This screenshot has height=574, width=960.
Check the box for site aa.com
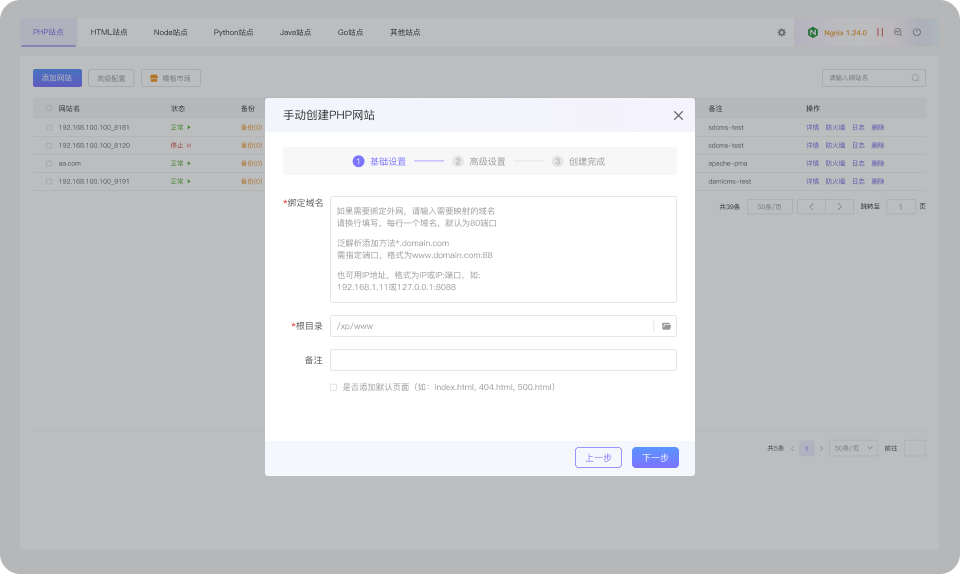(x=49, y=163)
